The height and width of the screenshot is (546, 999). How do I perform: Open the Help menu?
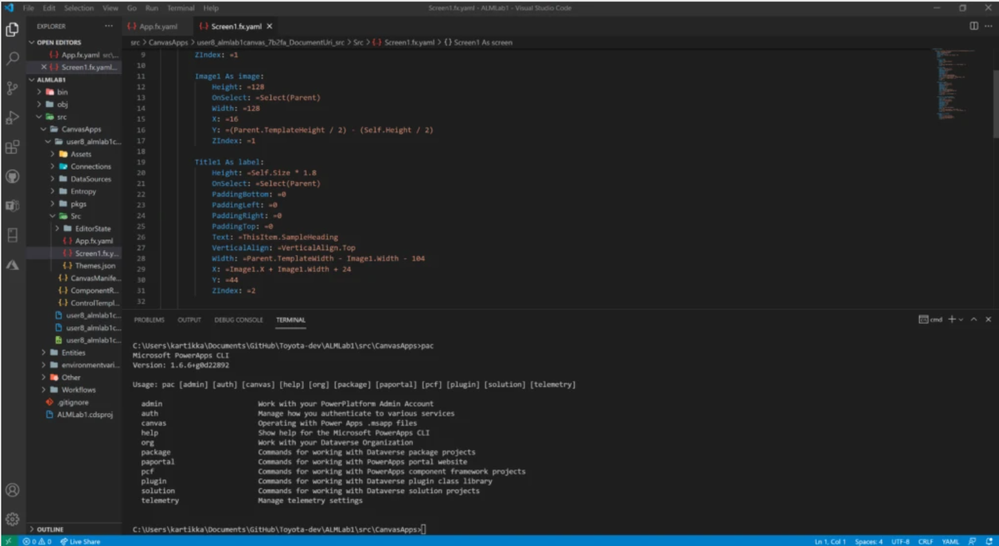click(x=211, y=8)
